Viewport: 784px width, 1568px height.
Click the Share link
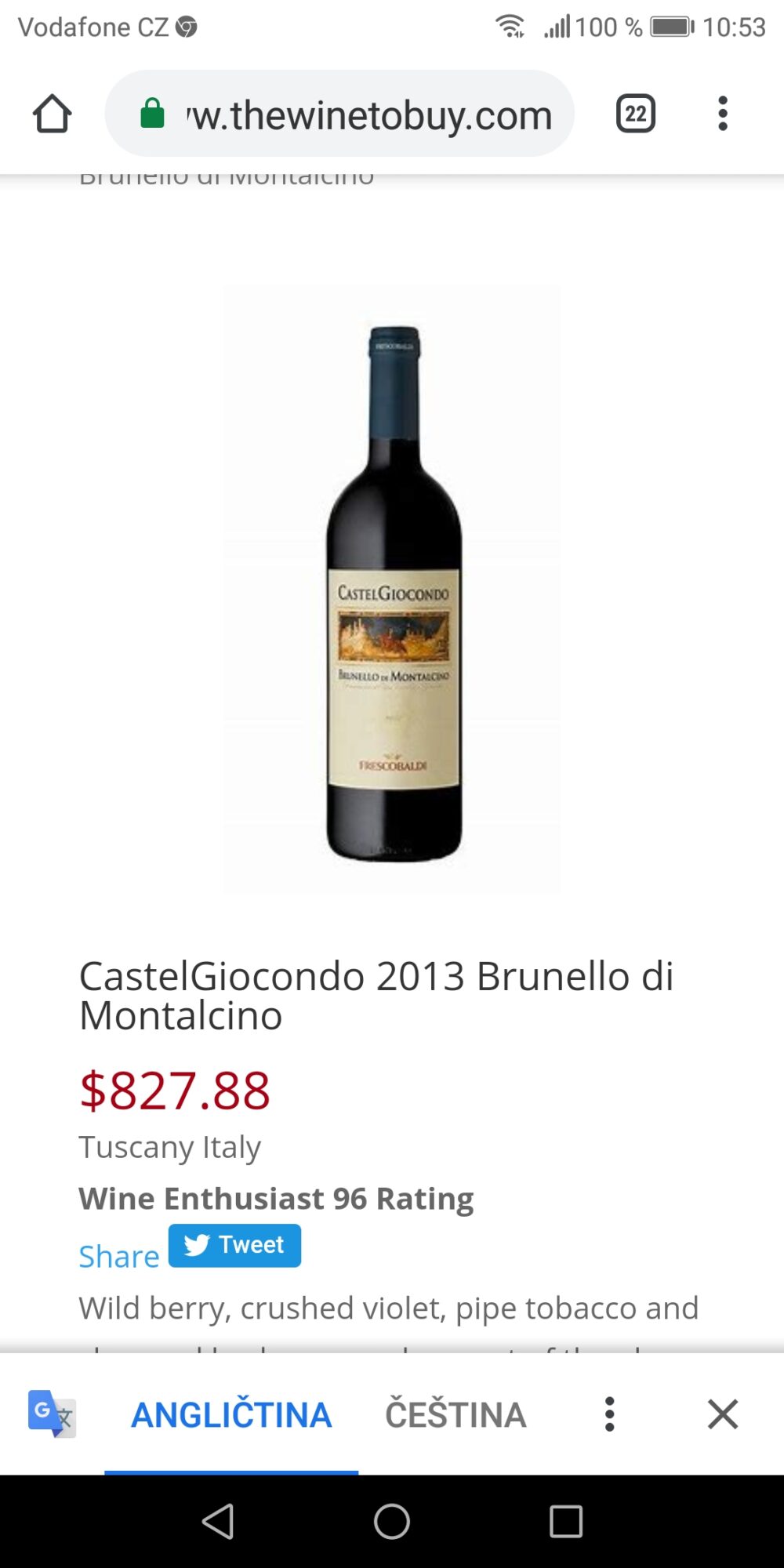tap(118, 1256)
